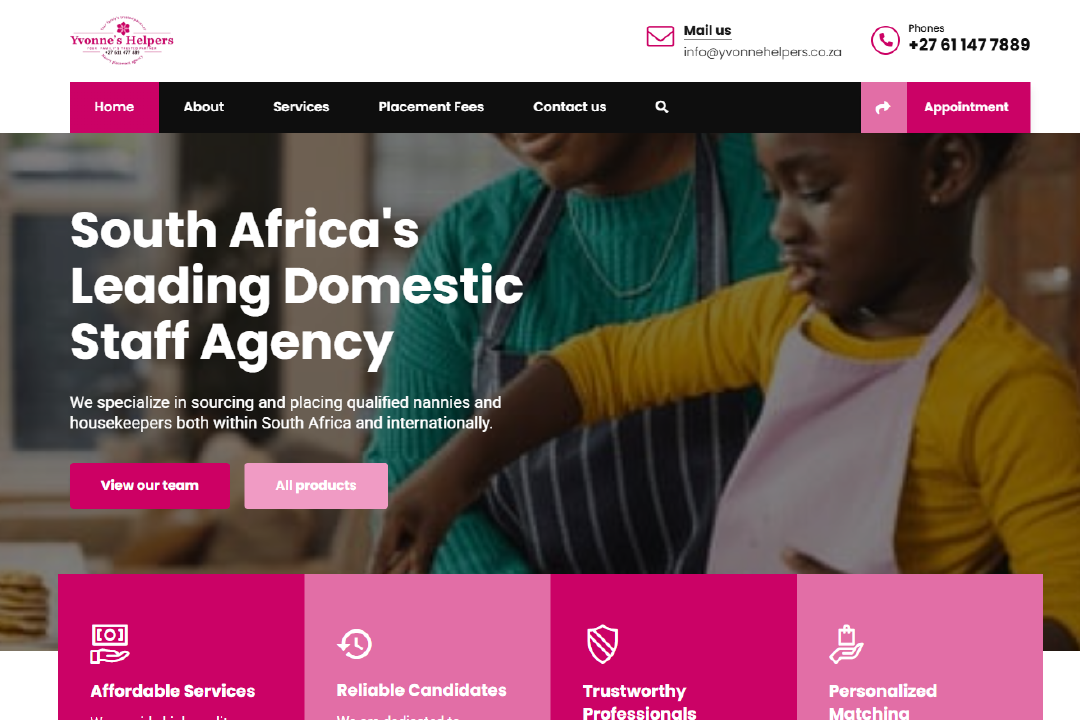
Task: Open search via the magnifier icon
Action: (662, 107)
